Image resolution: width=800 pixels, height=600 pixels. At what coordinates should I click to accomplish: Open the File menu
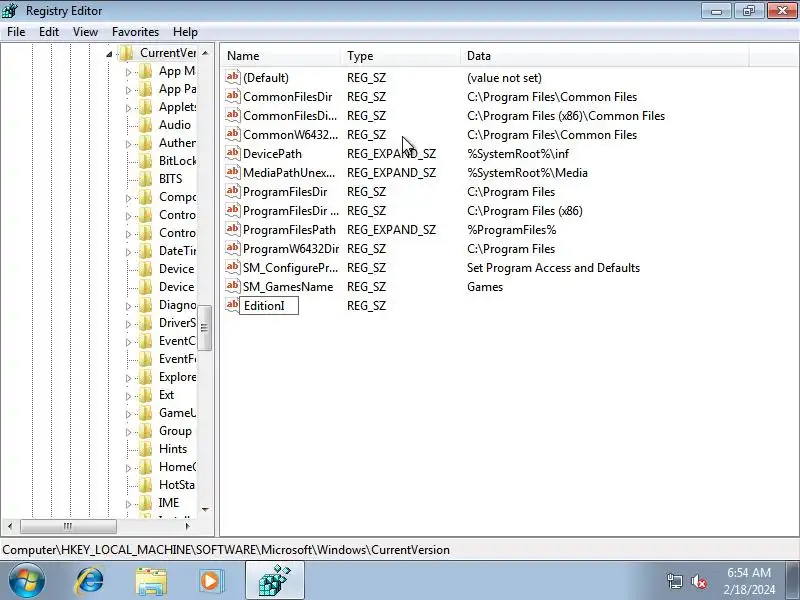point(16,32)
